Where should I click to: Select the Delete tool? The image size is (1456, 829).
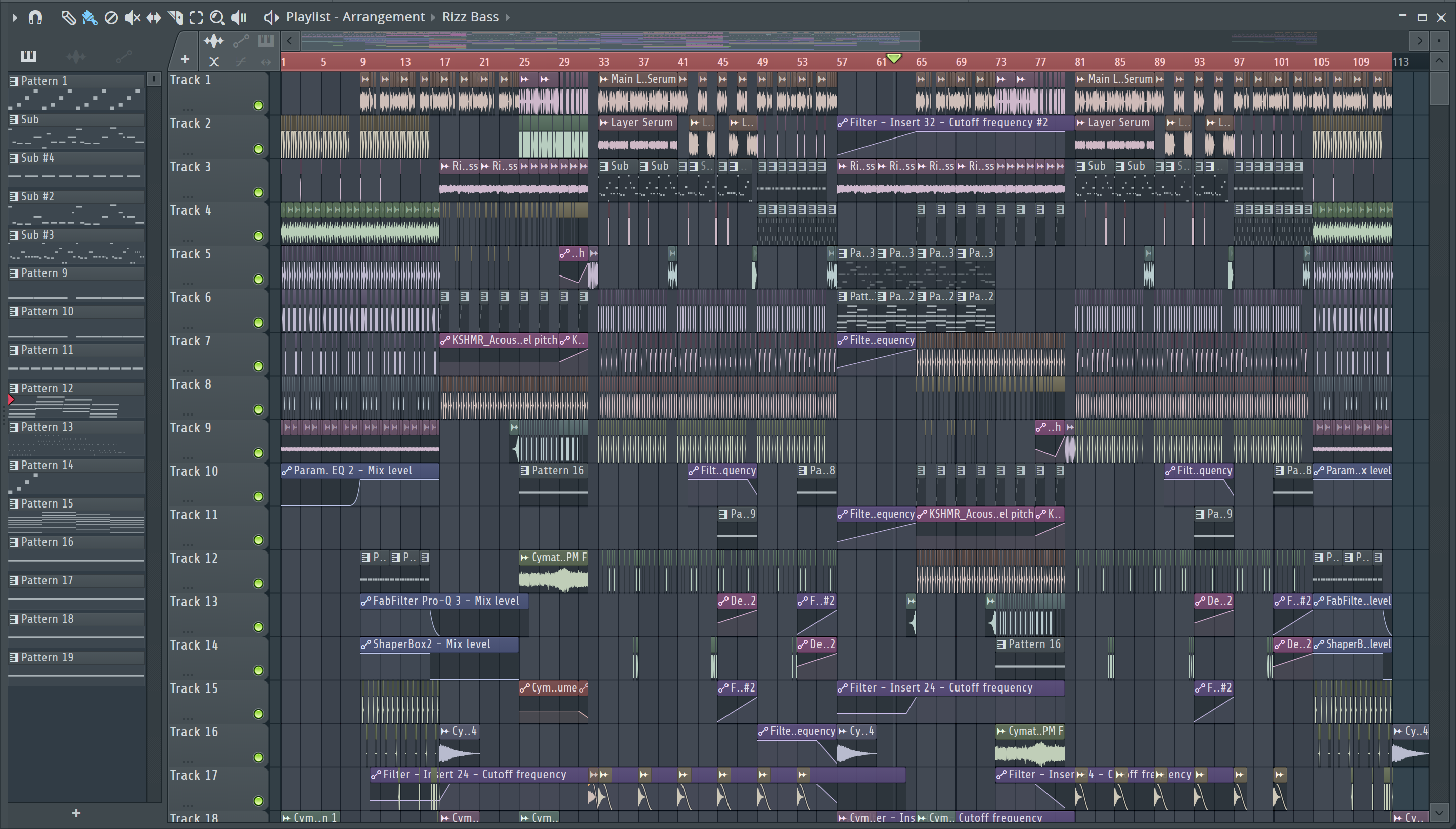(x=111, y=18)
